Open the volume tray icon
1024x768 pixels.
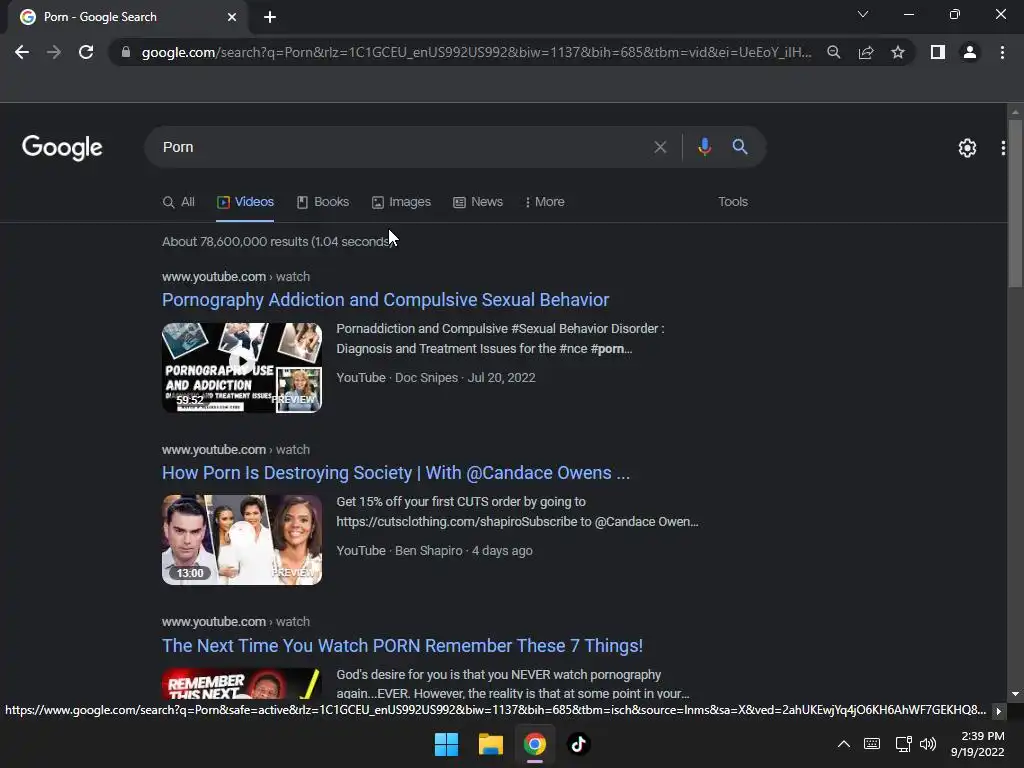[x=928, y=744]
